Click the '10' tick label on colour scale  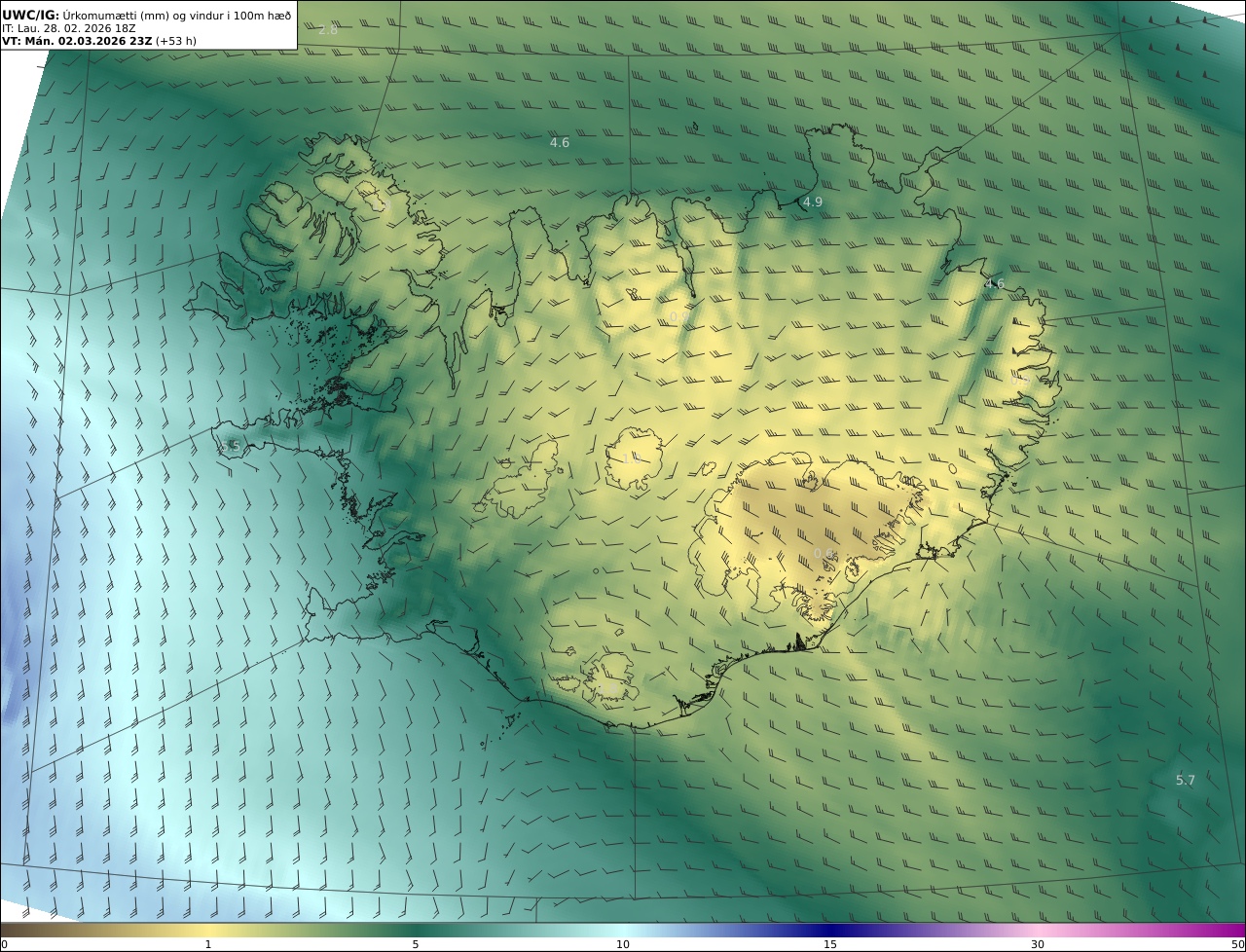point(623,944)
